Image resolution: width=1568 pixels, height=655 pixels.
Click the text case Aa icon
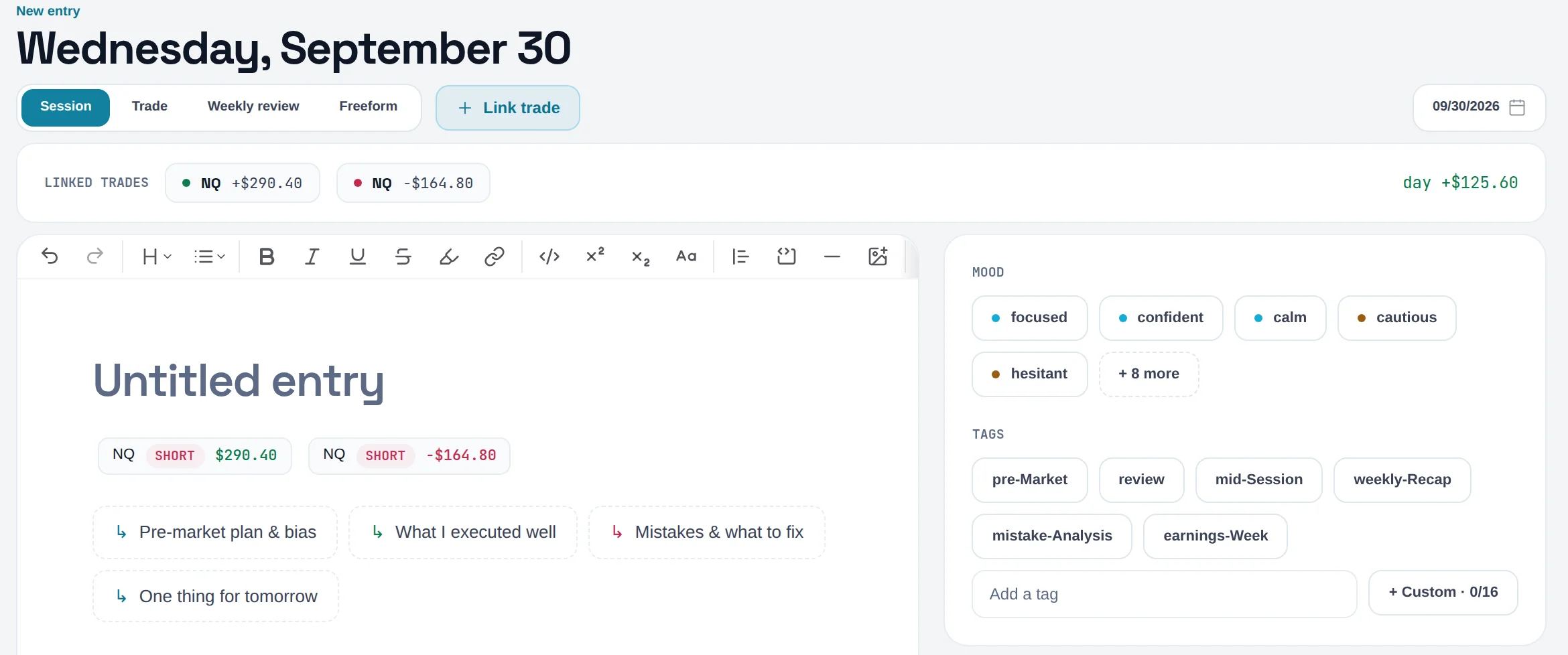(686, 257)
